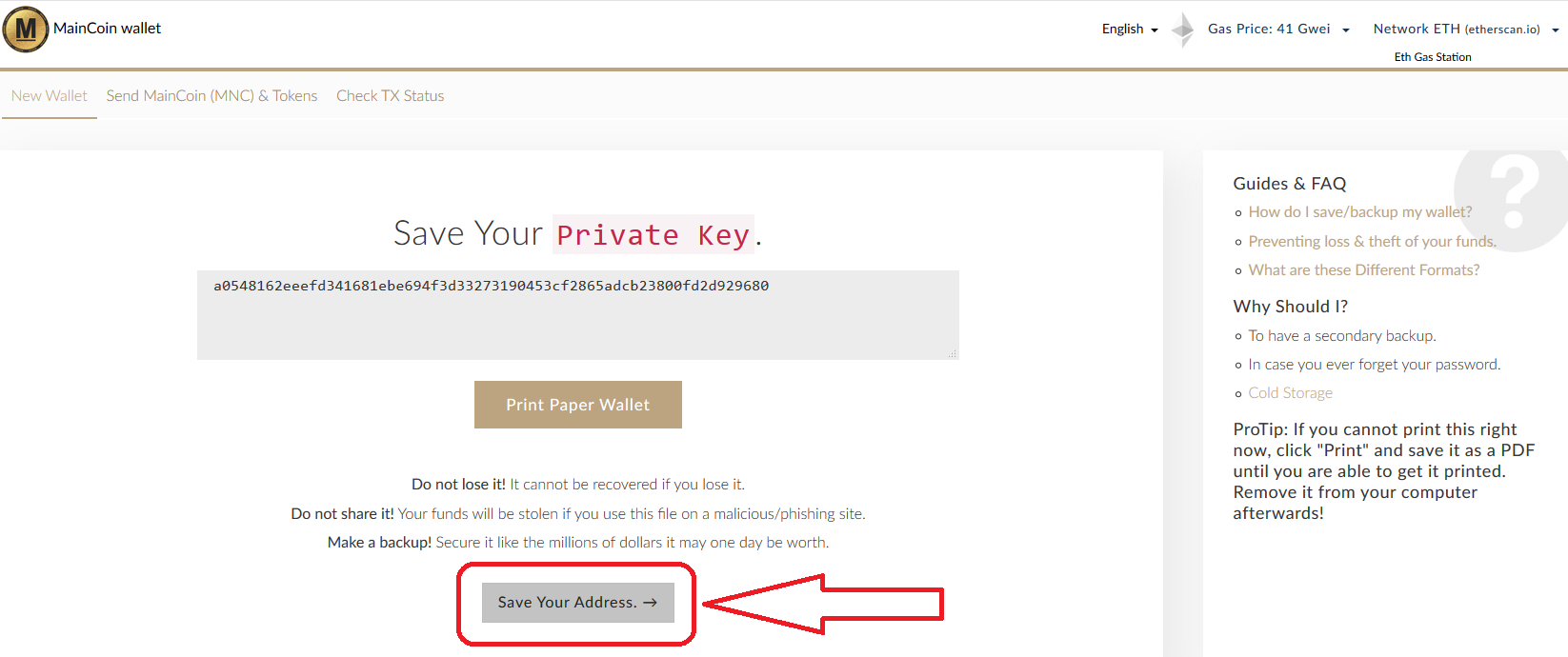Click the arrow in Save Your Address button
The height and width of the screenshot is (657, 1568).
point(650,603)
